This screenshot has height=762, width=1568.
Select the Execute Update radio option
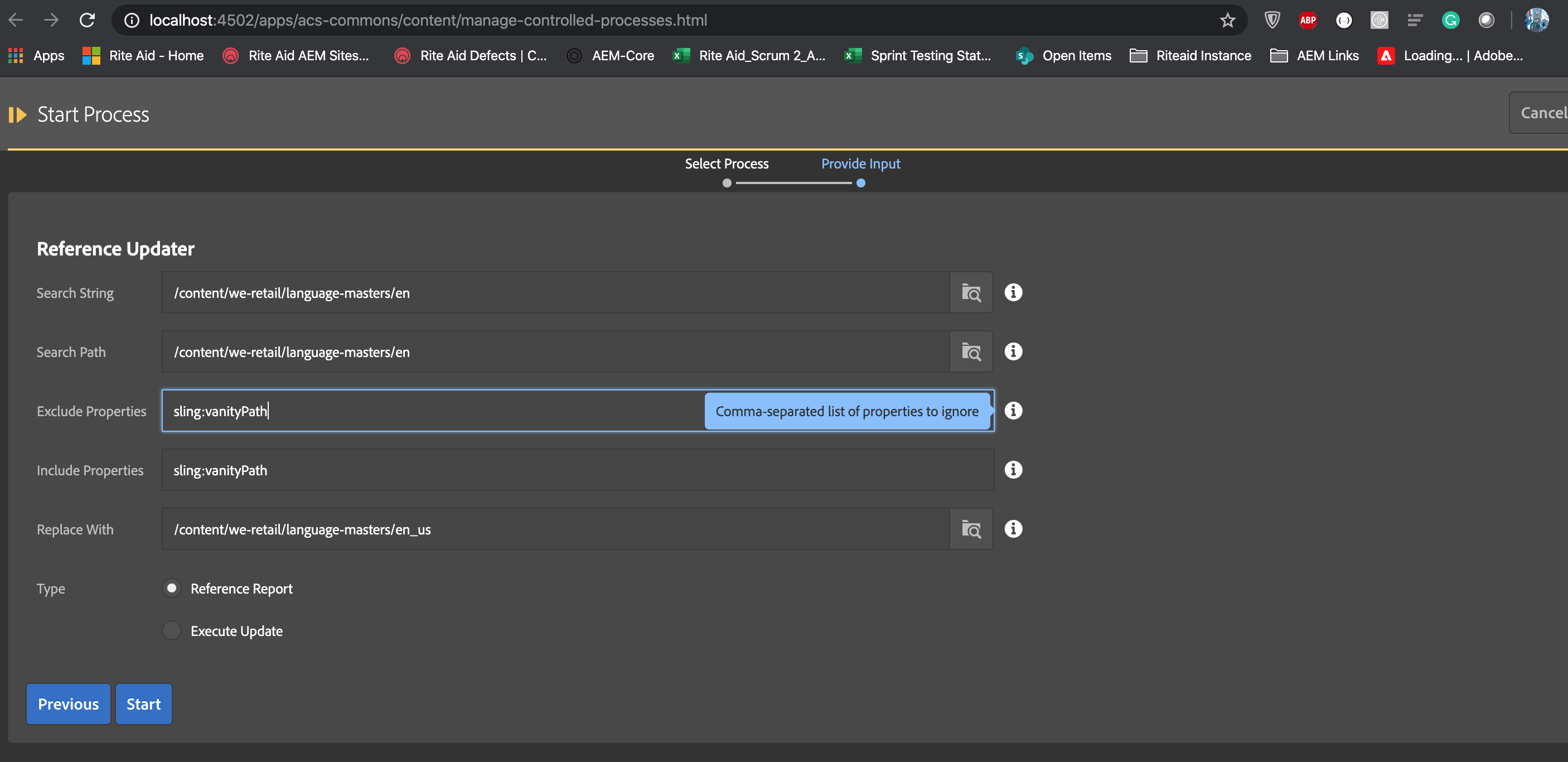172,630
